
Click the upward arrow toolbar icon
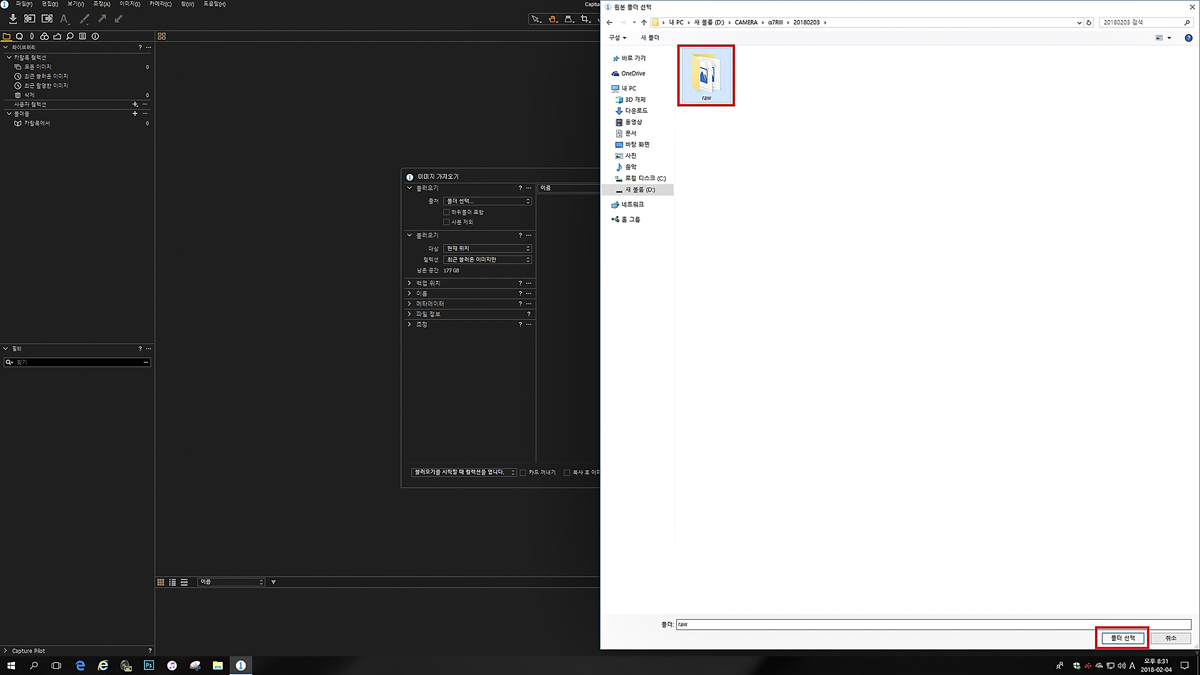tap(101, 19)
